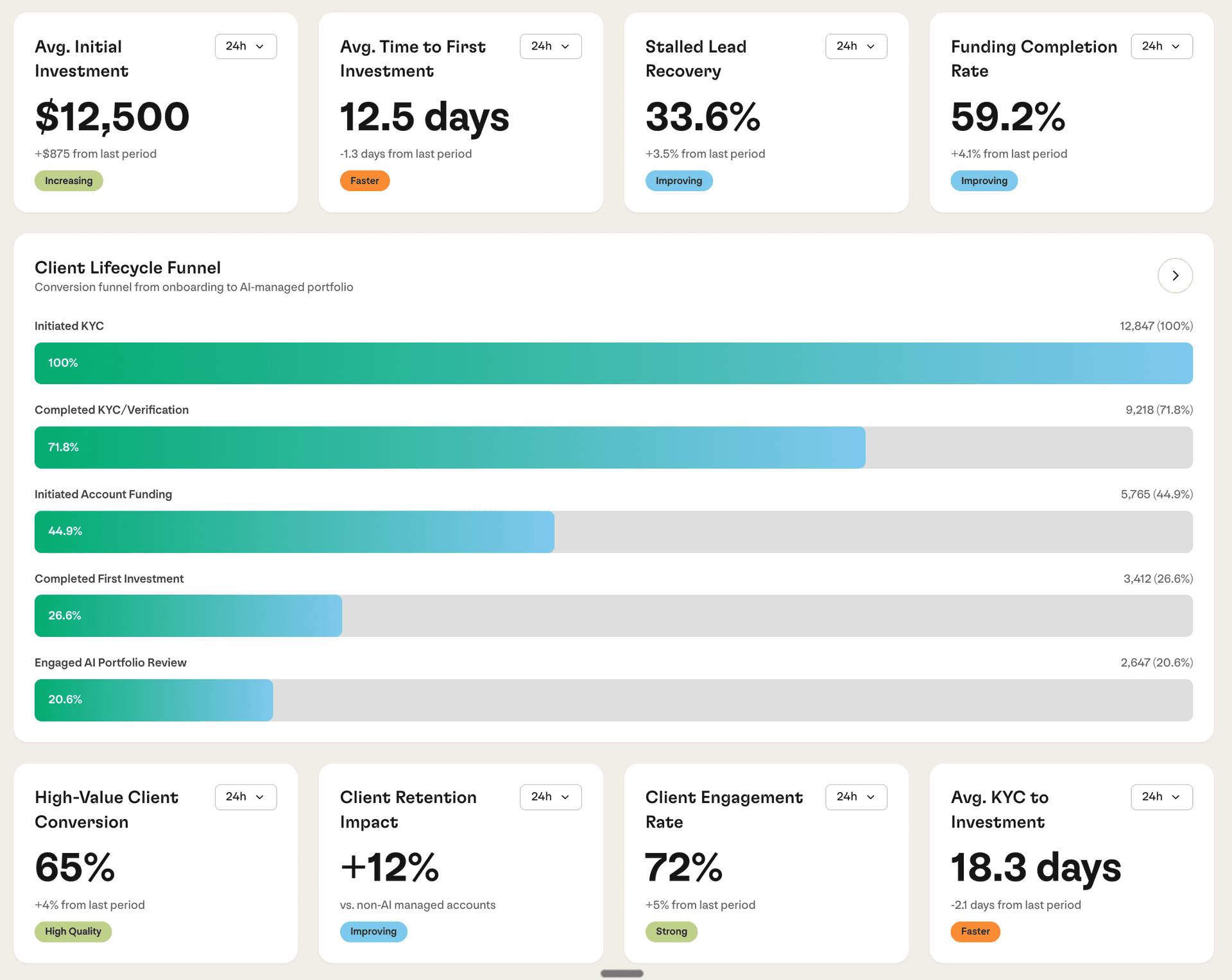Click the Improving badge under Funding Completion Rate
This screenshot has height=980, width=1232.
coord(984,180)
